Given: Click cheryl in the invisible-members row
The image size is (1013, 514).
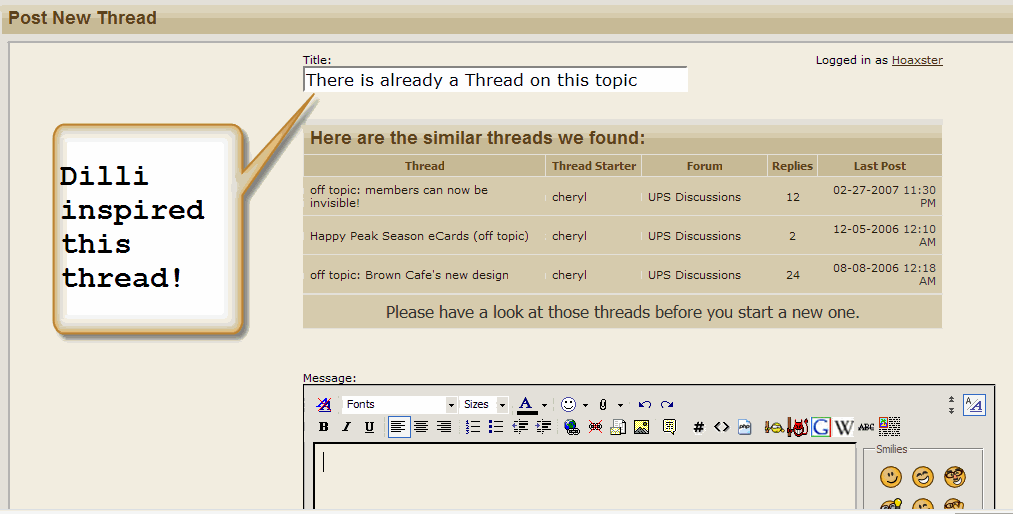Looking at the screenshot, I should [x=569, y=197].
